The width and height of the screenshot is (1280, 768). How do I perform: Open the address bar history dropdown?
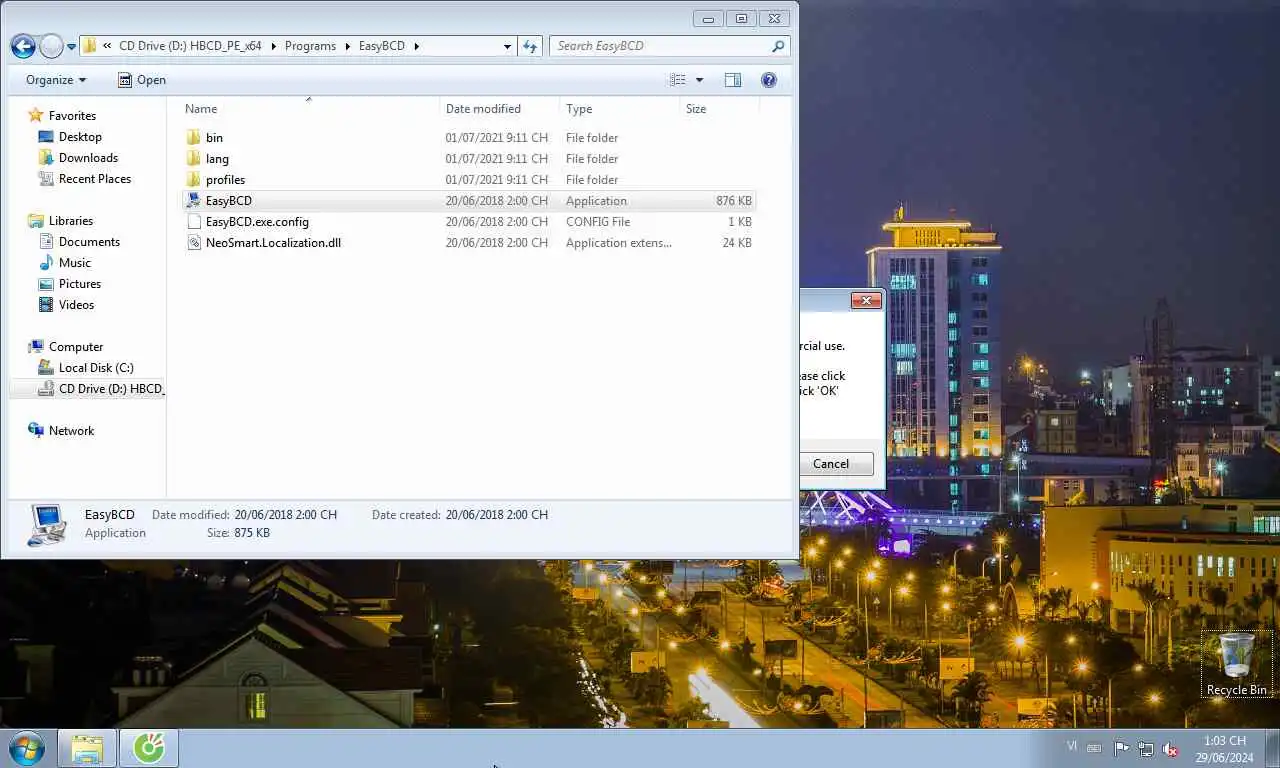[507, 46]
